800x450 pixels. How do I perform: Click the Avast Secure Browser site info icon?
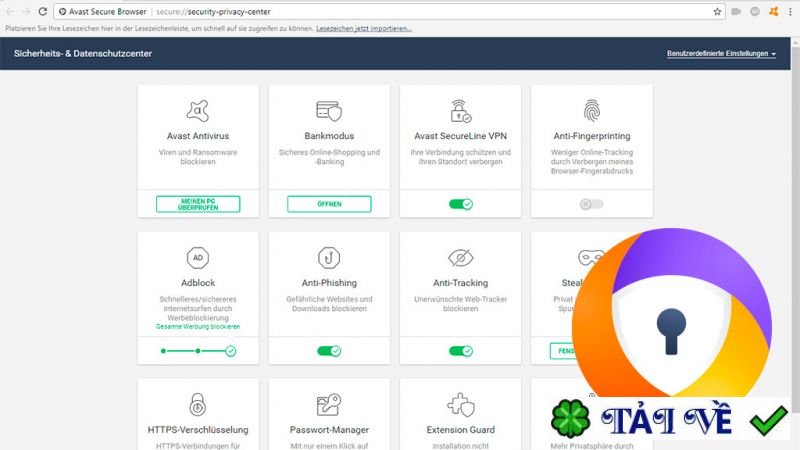tap(62, 11)
